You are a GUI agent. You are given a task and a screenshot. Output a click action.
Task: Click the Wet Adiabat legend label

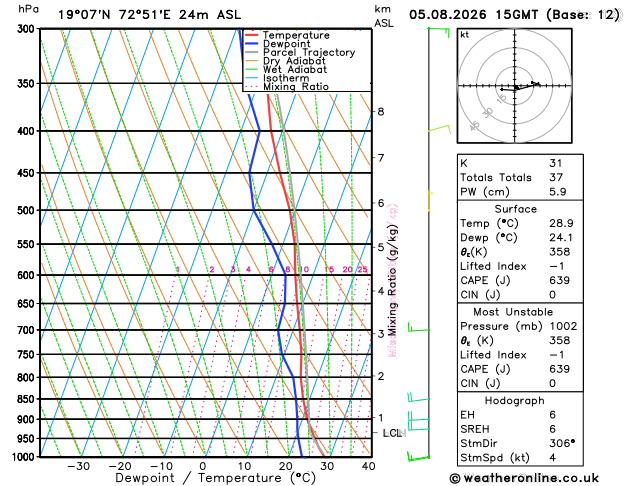295,69
